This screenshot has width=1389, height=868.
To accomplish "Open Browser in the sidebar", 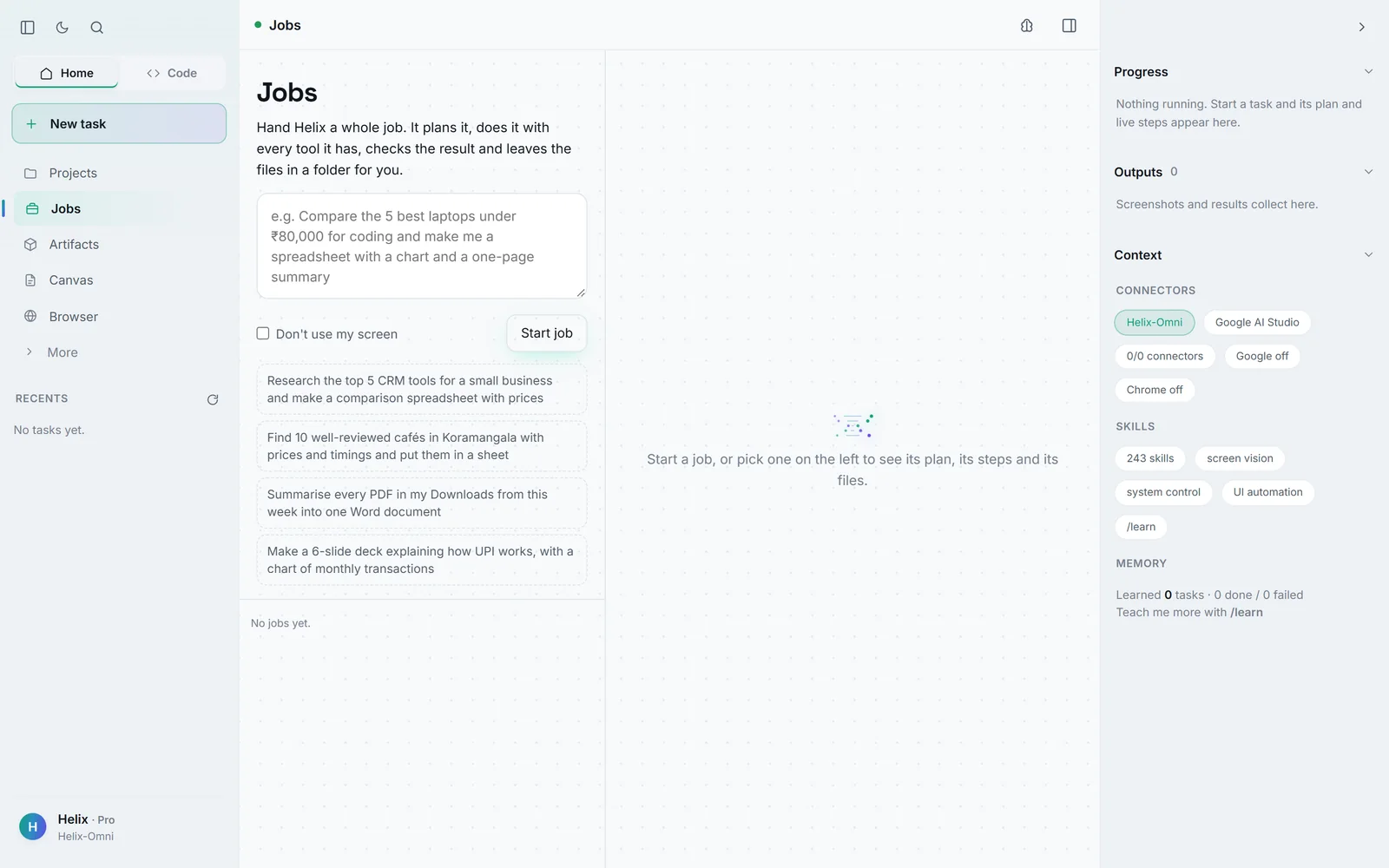I will 119,316.
